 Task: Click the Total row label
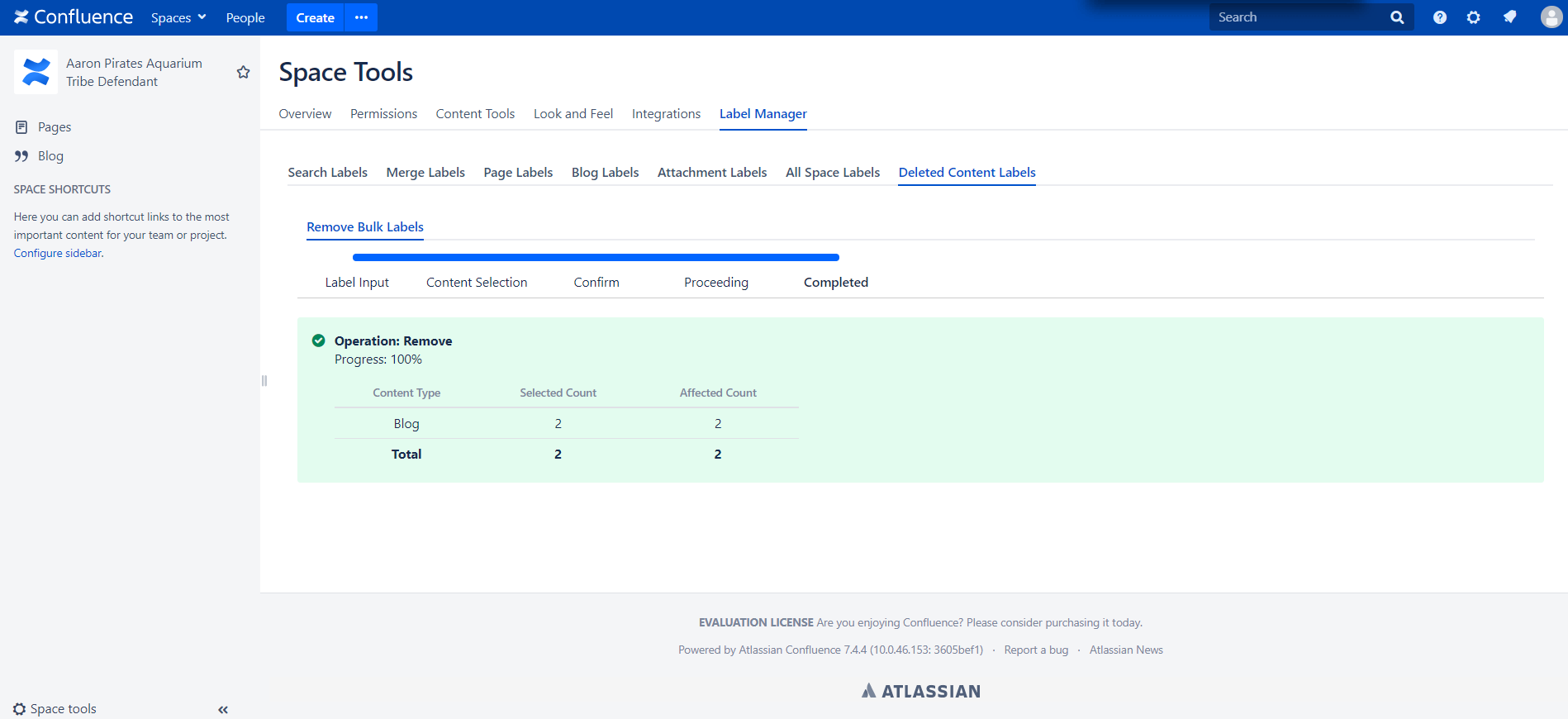coord(406,455)
